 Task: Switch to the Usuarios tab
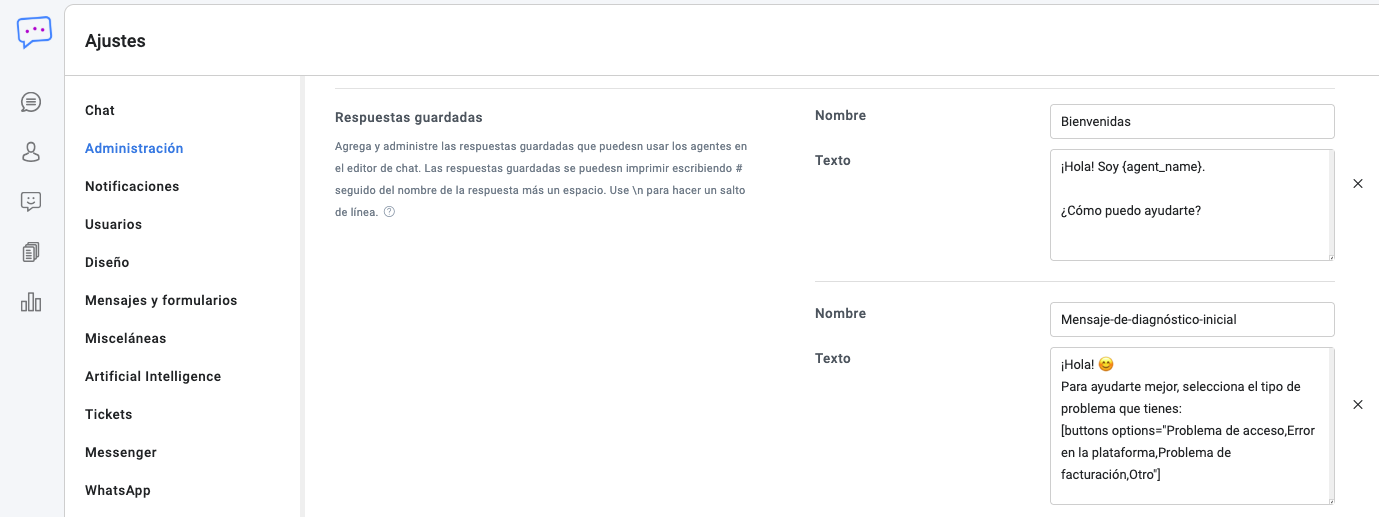tap(113, 224)
